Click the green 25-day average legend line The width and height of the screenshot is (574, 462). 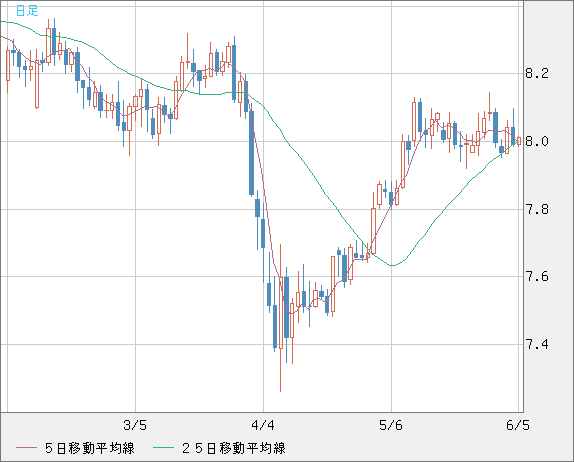(163, 448)
